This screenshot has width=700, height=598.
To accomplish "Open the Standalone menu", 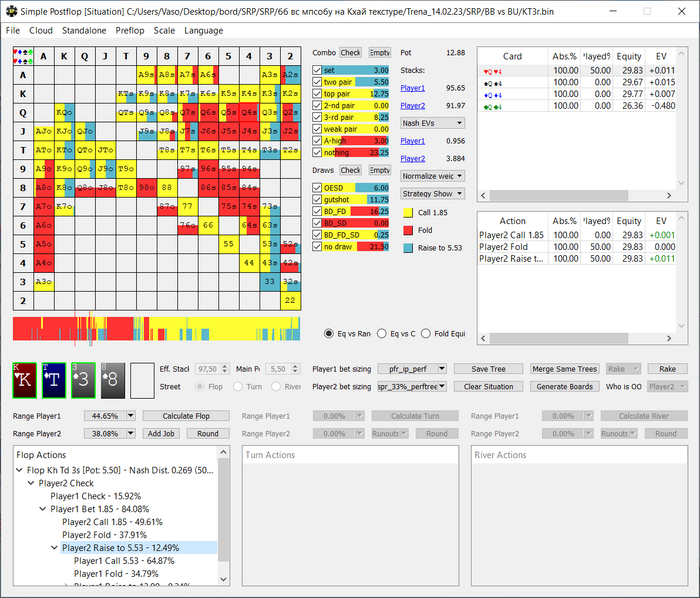I will [x=84, y=30].
